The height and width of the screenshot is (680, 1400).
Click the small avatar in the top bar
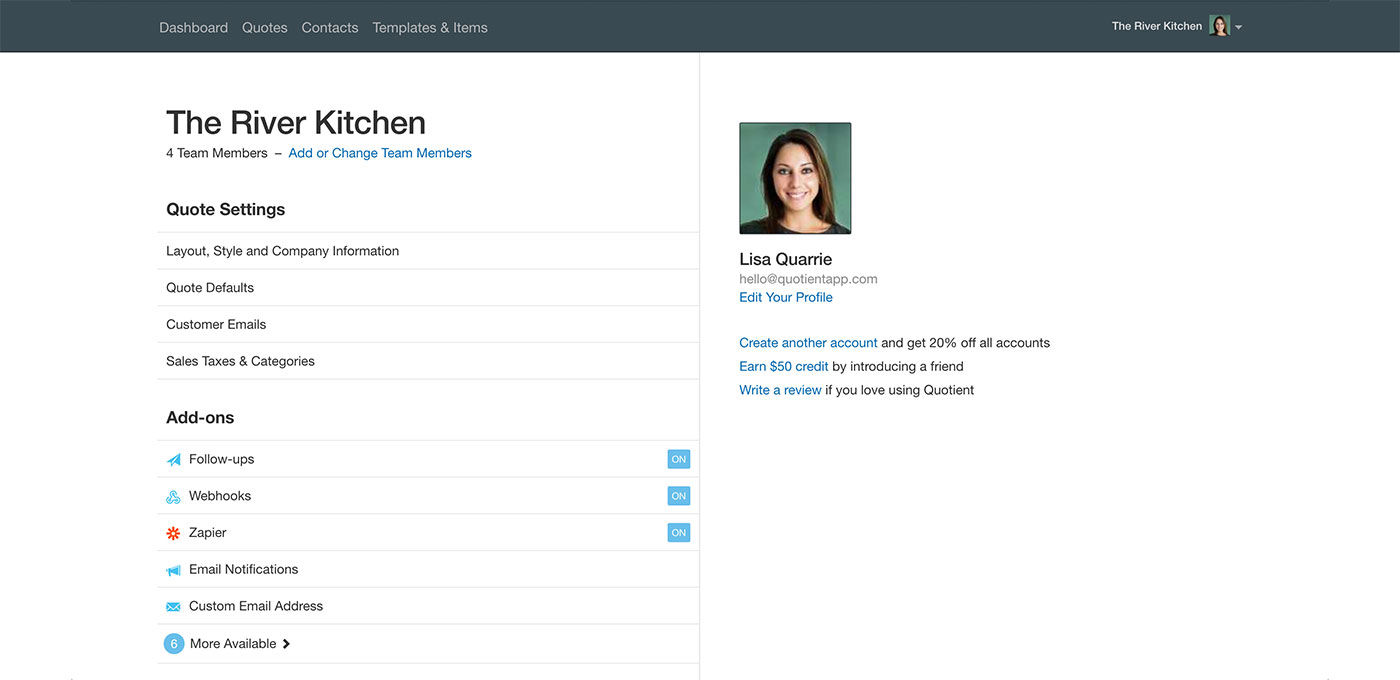(x=1219, y=26)
